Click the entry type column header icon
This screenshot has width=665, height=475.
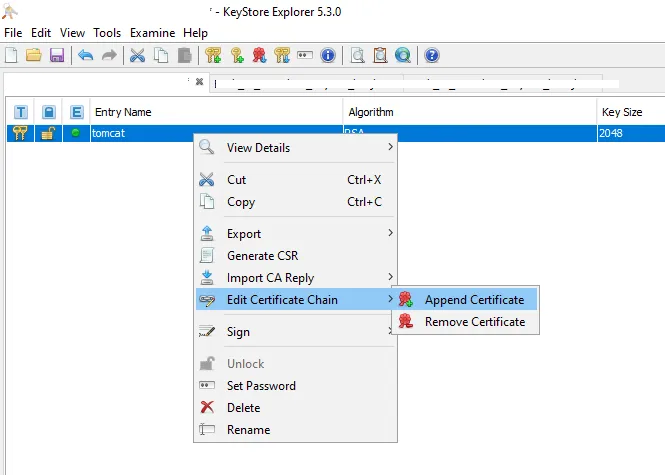click(x=20, y=112)
